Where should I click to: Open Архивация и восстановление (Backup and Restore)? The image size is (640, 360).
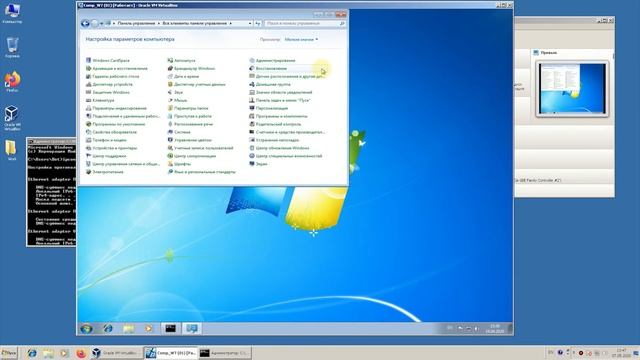[x=117, y=69]
